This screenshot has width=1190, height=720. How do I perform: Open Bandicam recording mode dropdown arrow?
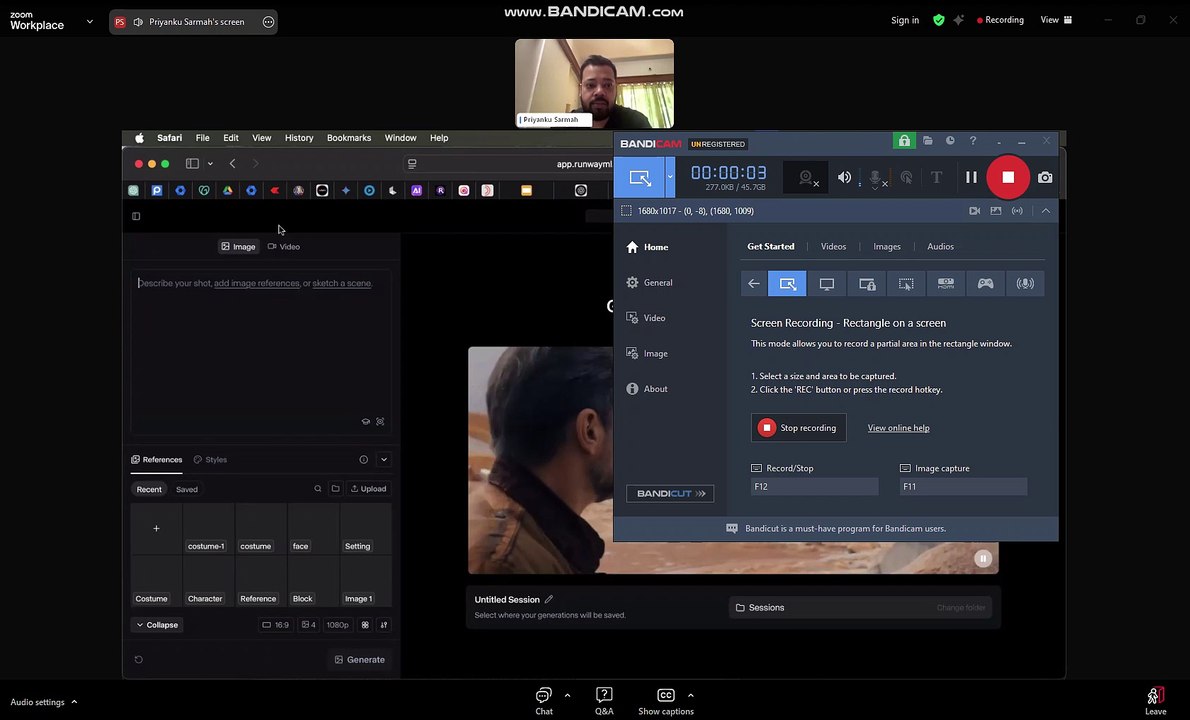pyautogui.click(x=669, y=177)
